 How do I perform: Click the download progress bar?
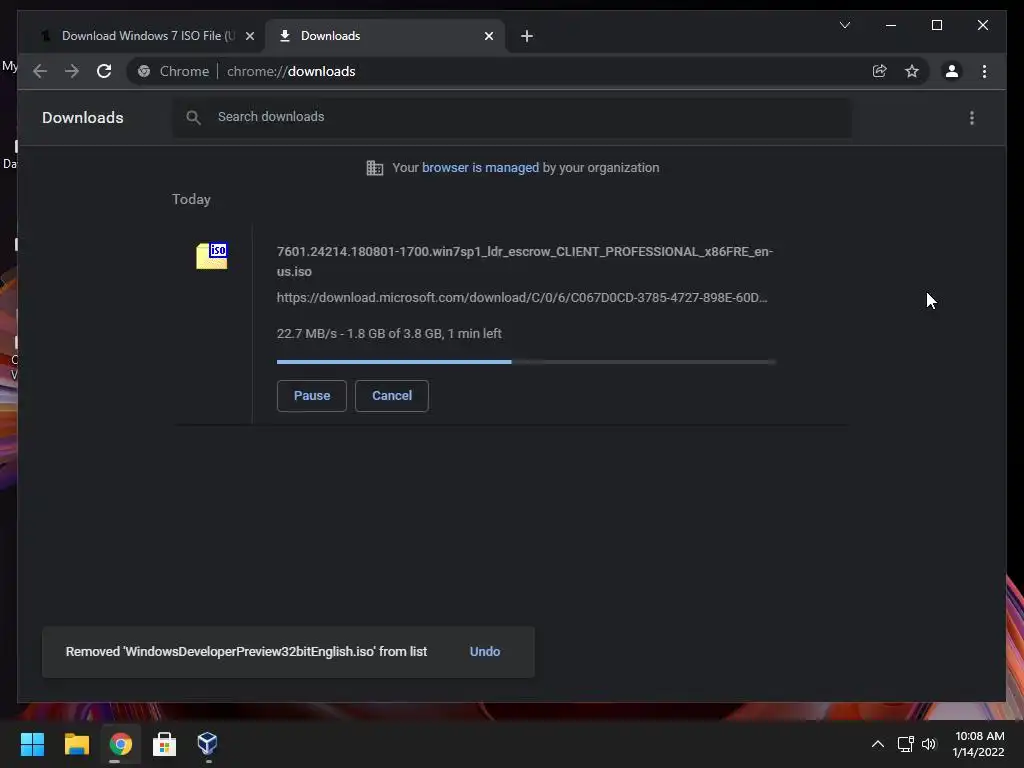(526, 362)
